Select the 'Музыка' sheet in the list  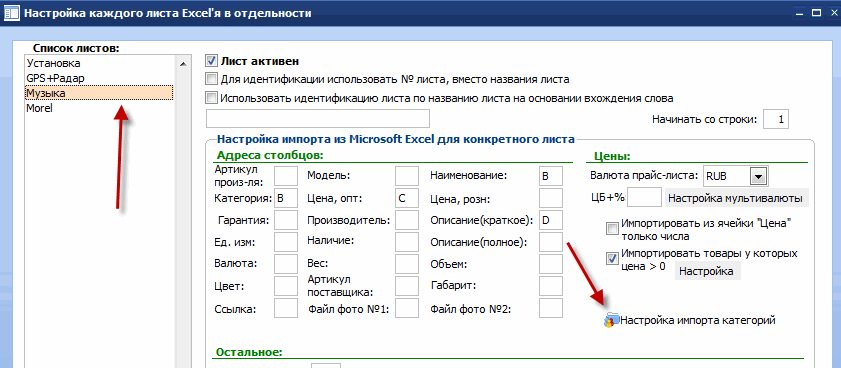[99, 93]
